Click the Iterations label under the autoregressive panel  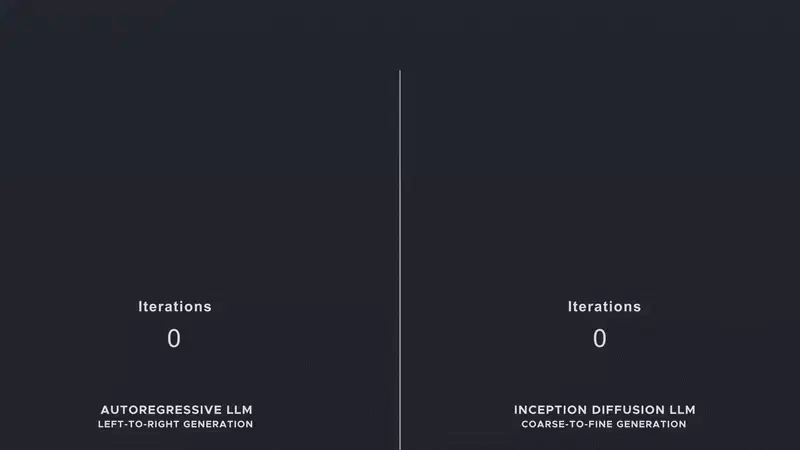(x=175, y=307)
